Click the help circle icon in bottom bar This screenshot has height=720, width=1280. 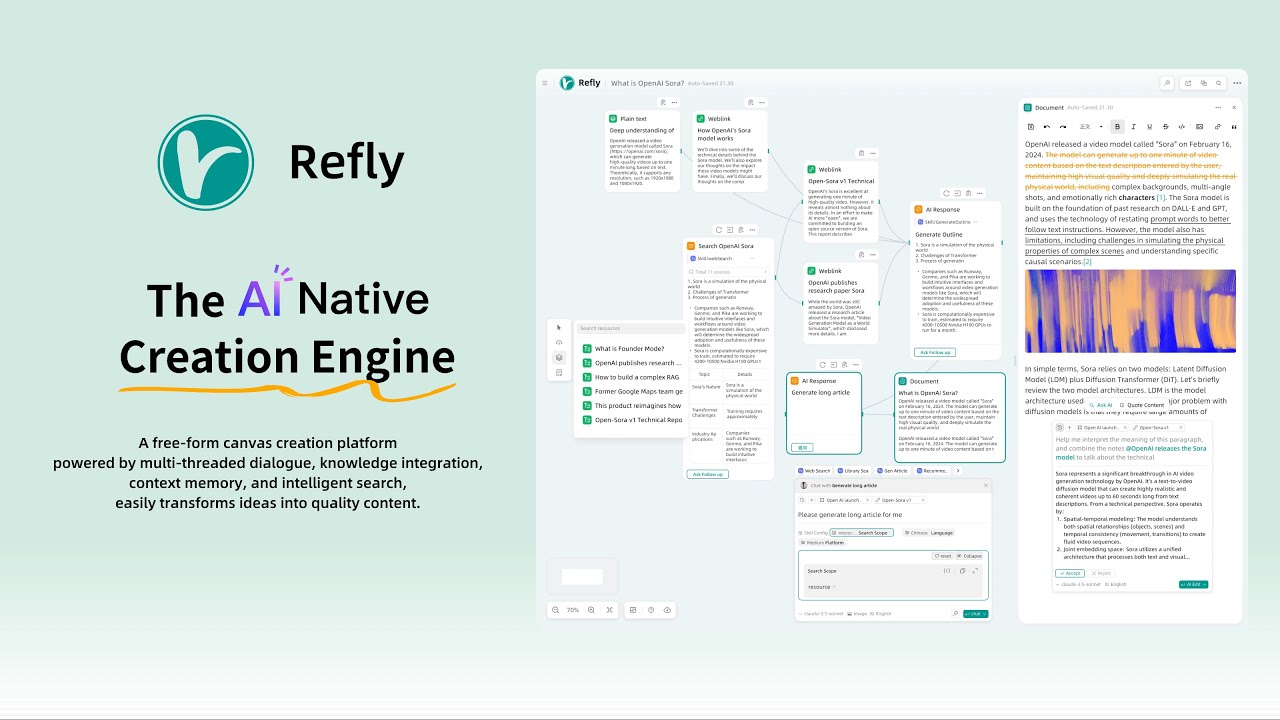tap(651, 610)
